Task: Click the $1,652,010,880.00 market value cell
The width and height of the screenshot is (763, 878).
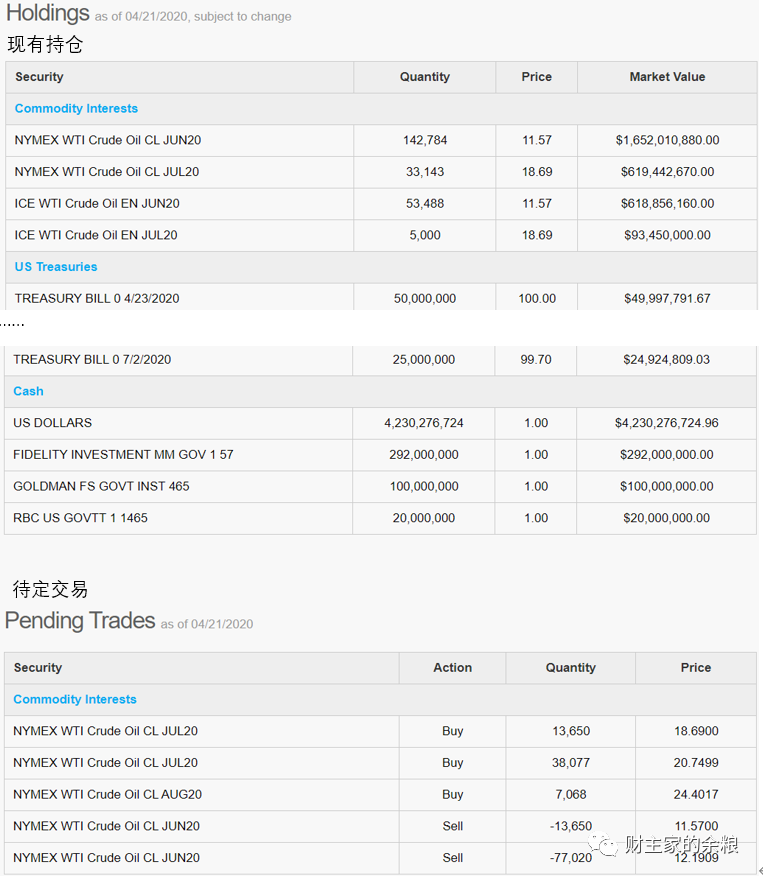Action: click(x=667, y=140)
